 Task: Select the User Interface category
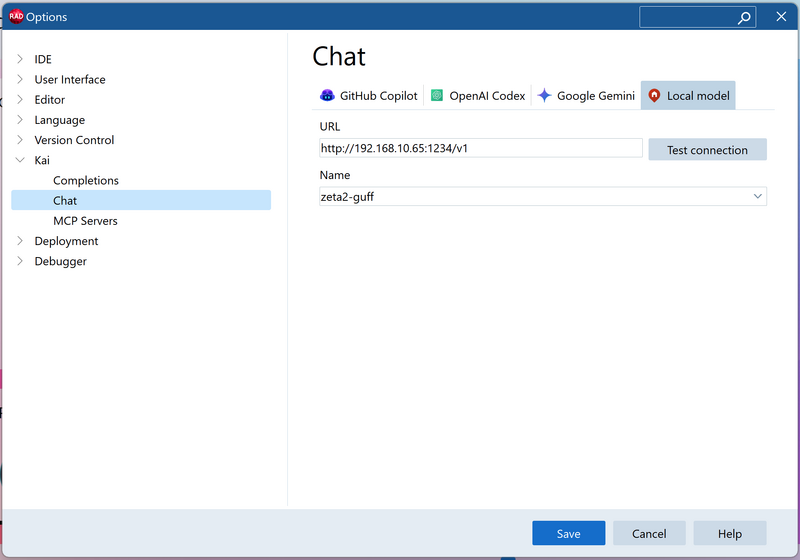click(x=70, y=80)
